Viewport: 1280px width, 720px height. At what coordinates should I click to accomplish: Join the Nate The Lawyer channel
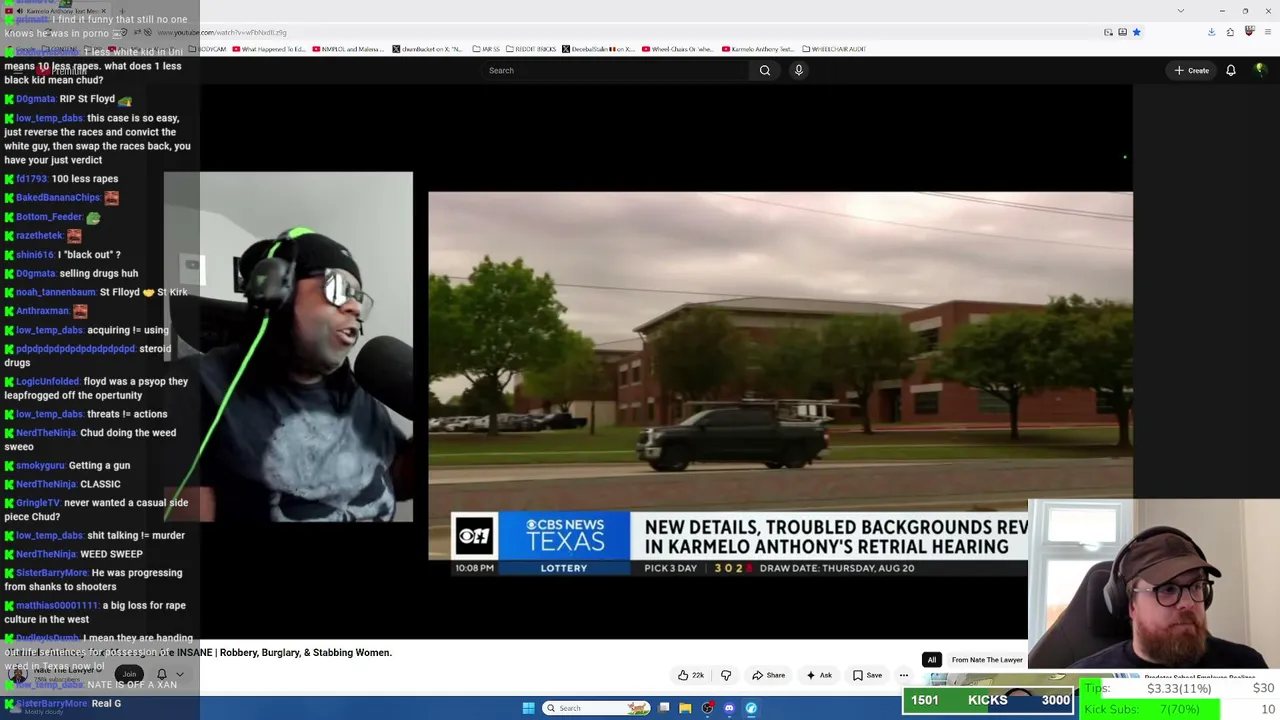(129, 674)
